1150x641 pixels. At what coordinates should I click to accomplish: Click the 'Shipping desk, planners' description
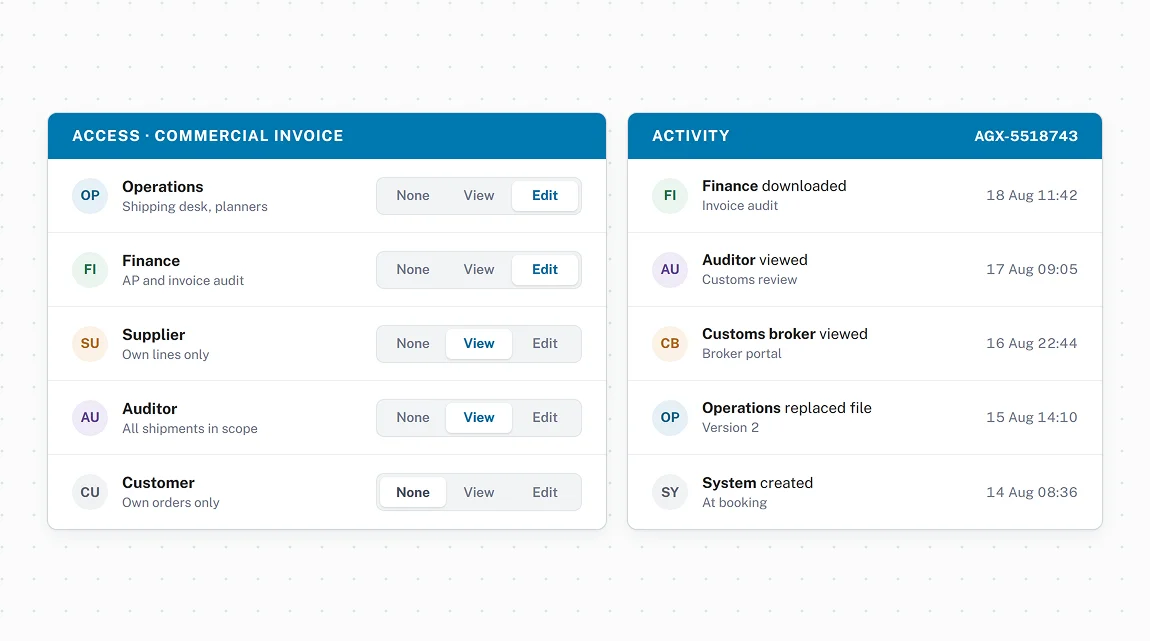194,207
